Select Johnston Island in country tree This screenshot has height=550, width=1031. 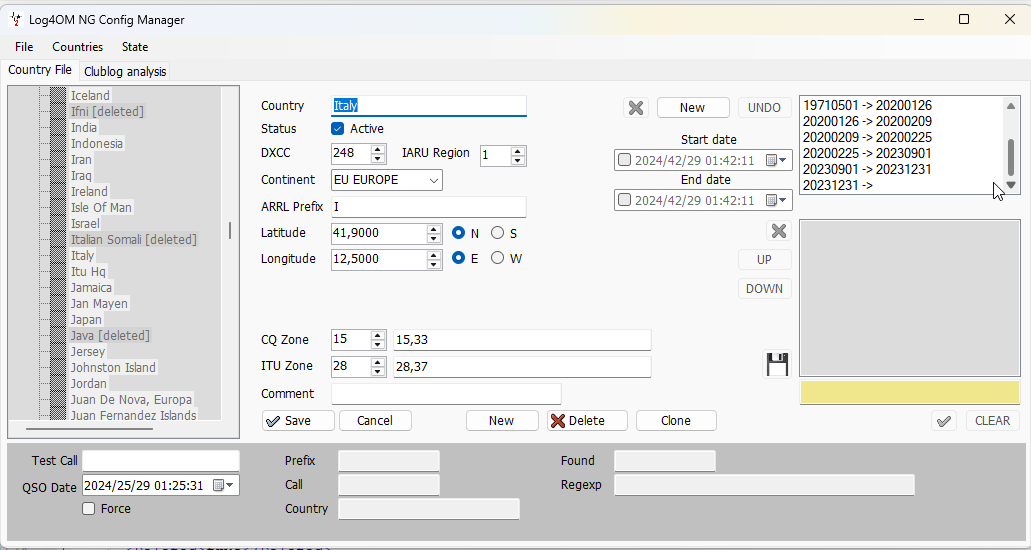(113, 368)
